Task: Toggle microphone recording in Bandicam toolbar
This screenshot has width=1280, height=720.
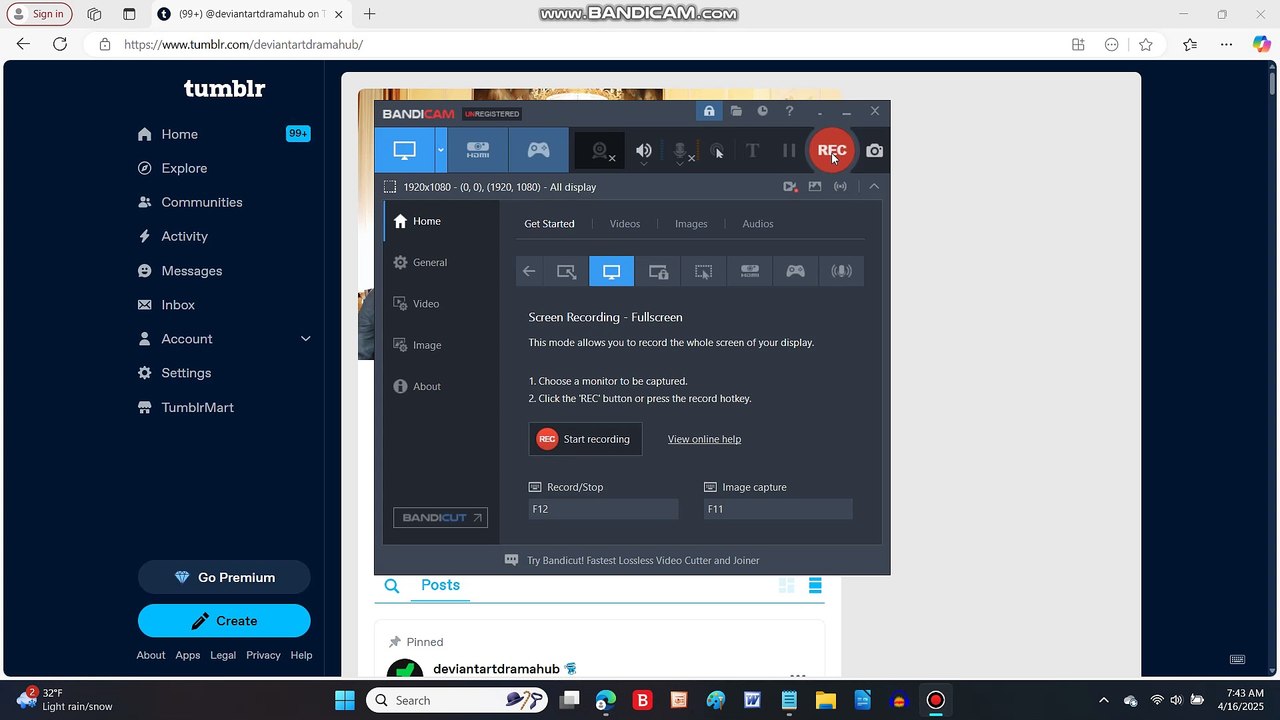Action: click(x=681, y=151)
